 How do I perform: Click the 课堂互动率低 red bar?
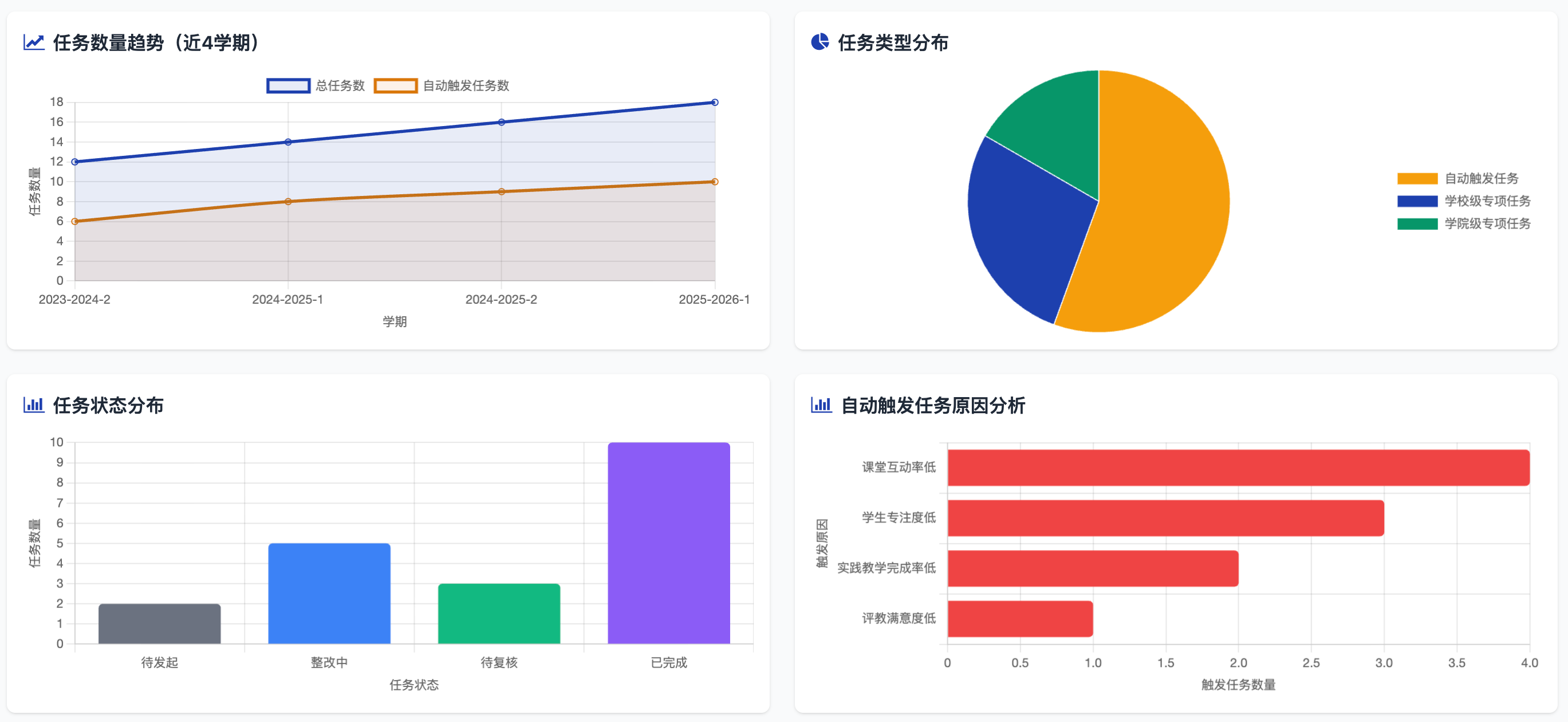[x=1238, y=468]
